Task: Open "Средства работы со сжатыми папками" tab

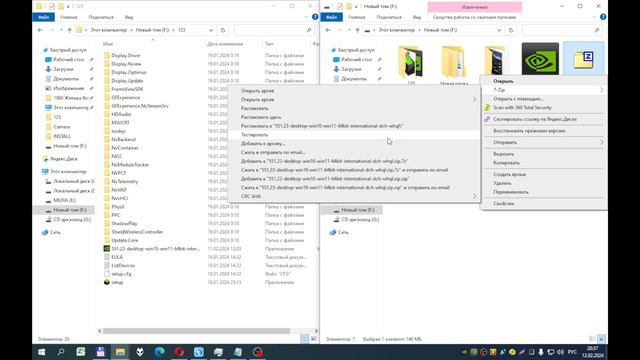Action: 474,17
